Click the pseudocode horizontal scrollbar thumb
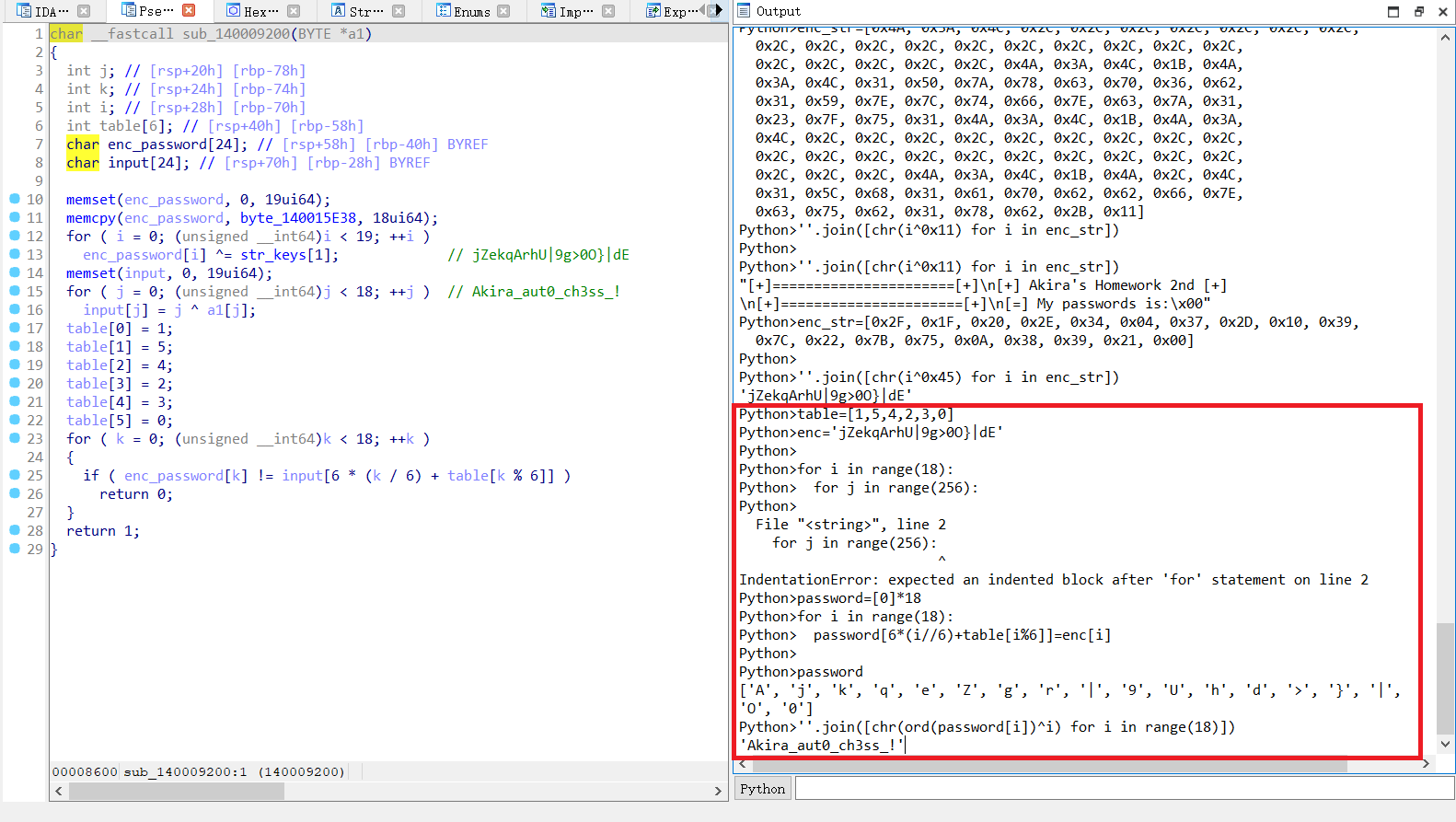Viewport: 1456px width, 822px height. click(x=177, y=791)
